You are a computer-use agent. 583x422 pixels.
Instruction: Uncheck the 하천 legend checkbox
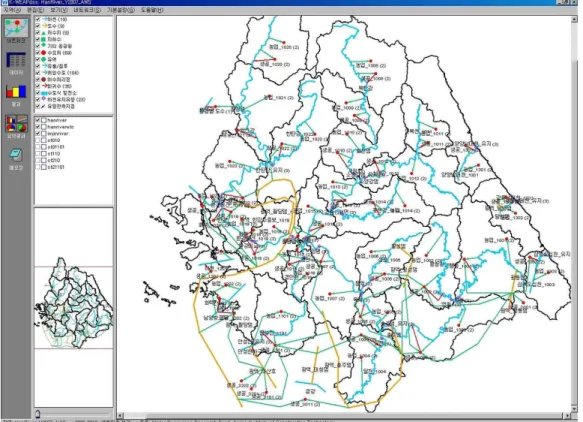[x=38, y=19]
